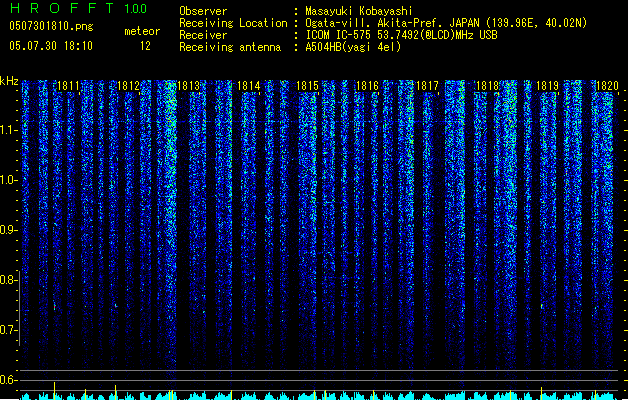The width and height of the screenshot is (629, 400).
Task: Click the Receiving Location label
Action: tap(233, 23)
